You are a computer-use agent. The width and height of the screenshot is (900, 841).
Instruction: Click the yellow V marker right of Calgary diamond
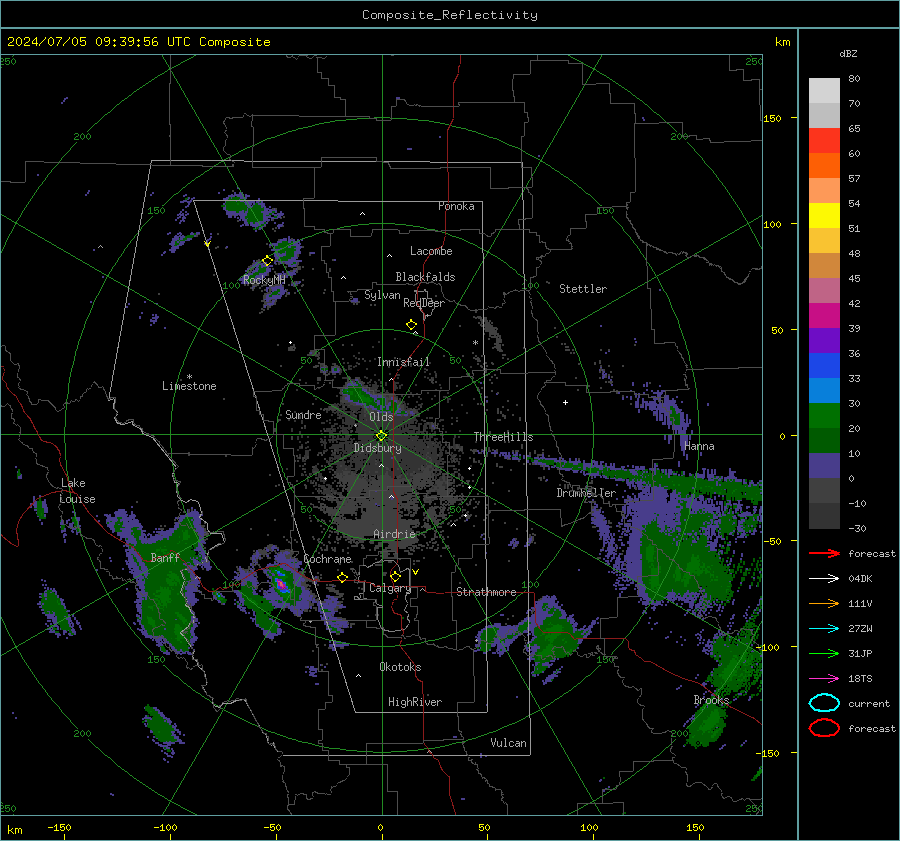click(x=415, y=572)
